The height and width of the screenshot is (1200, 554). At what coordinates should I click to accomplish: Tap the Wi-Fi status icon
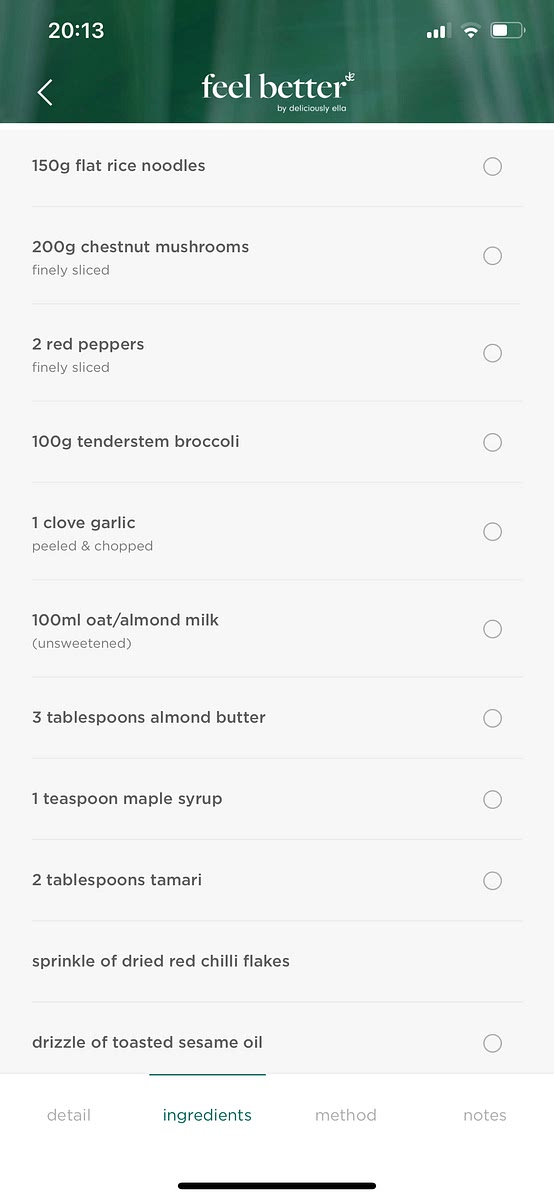(x=469, y=31)
